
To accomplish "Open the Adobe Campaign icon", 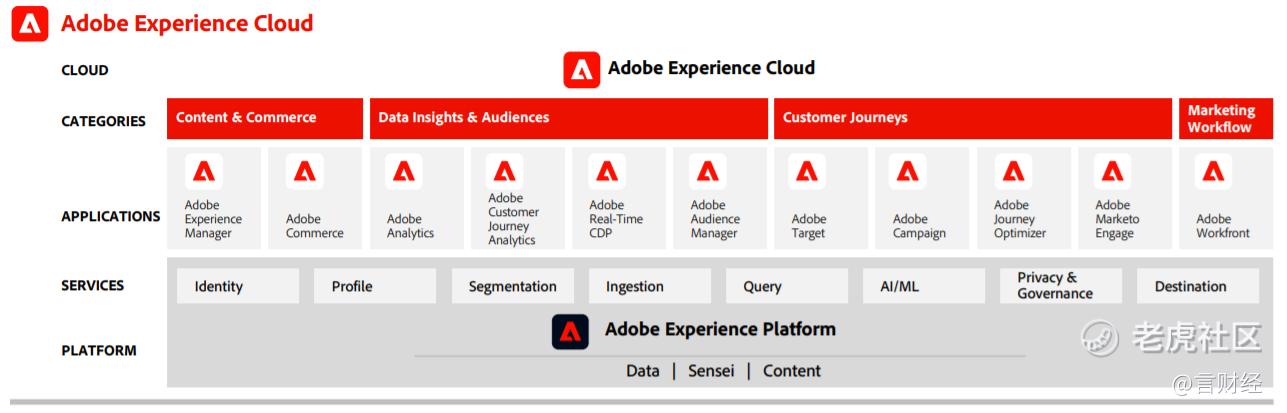I will click(908, 172).
